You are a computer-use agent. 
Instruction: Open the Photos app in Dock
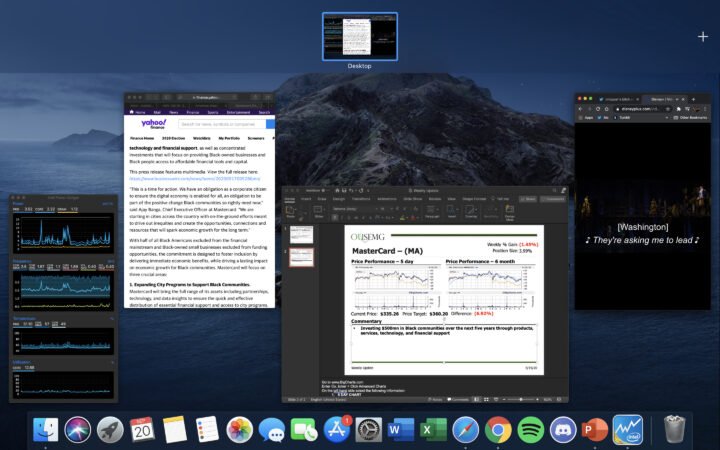click(x=239, y=430)
